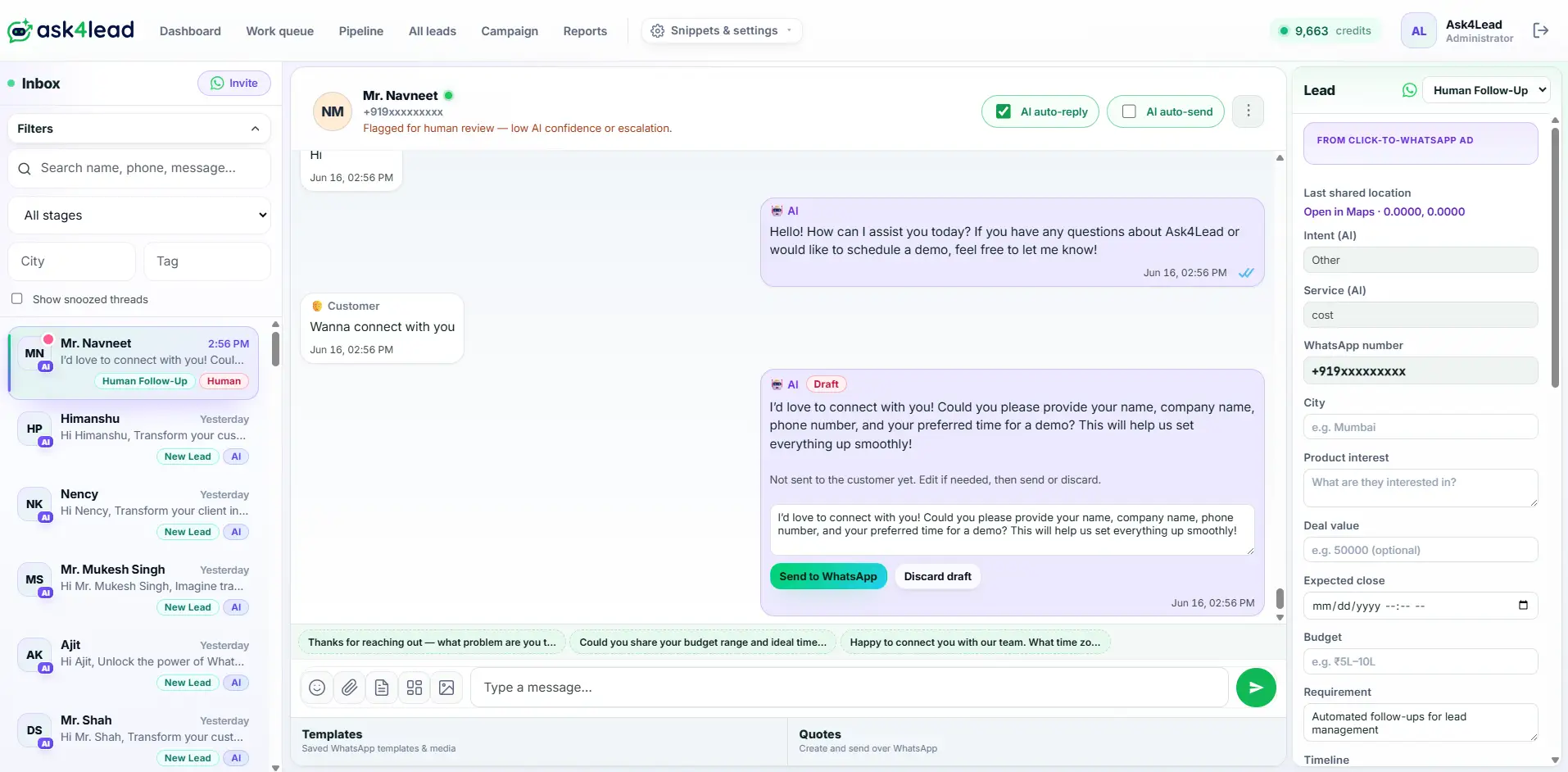Select the 'Could you share your budget' quick reply

(703, 643)
